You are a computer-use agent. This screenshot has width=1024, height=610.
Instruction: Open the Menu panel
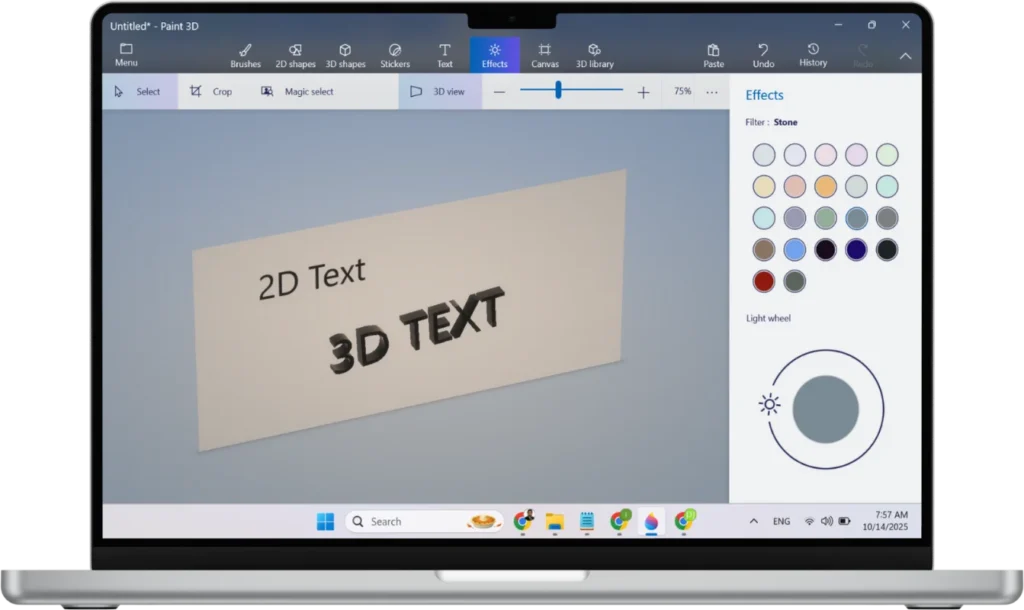tap(126, 55)
